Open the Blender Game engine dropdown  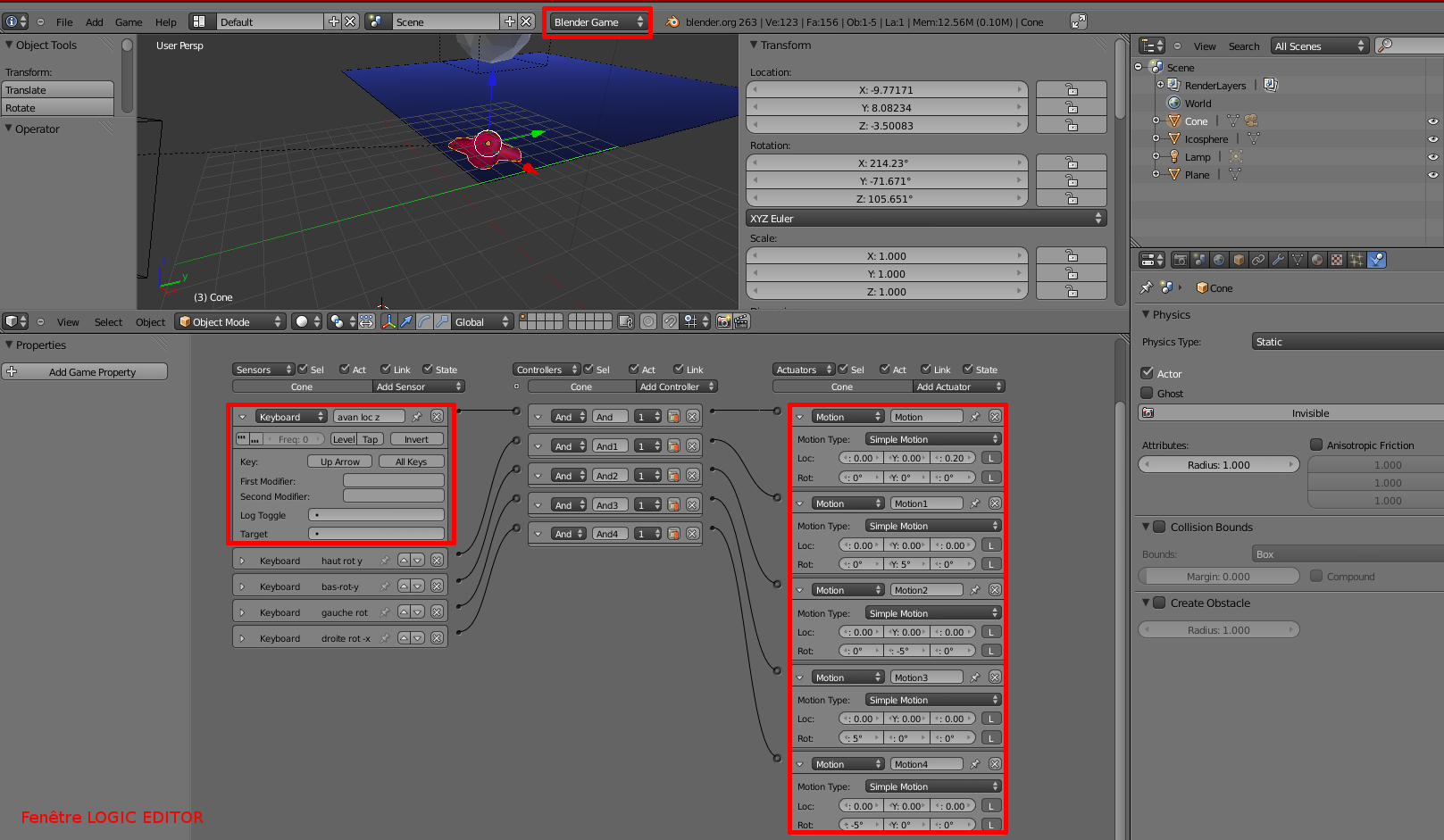(597, 22)
